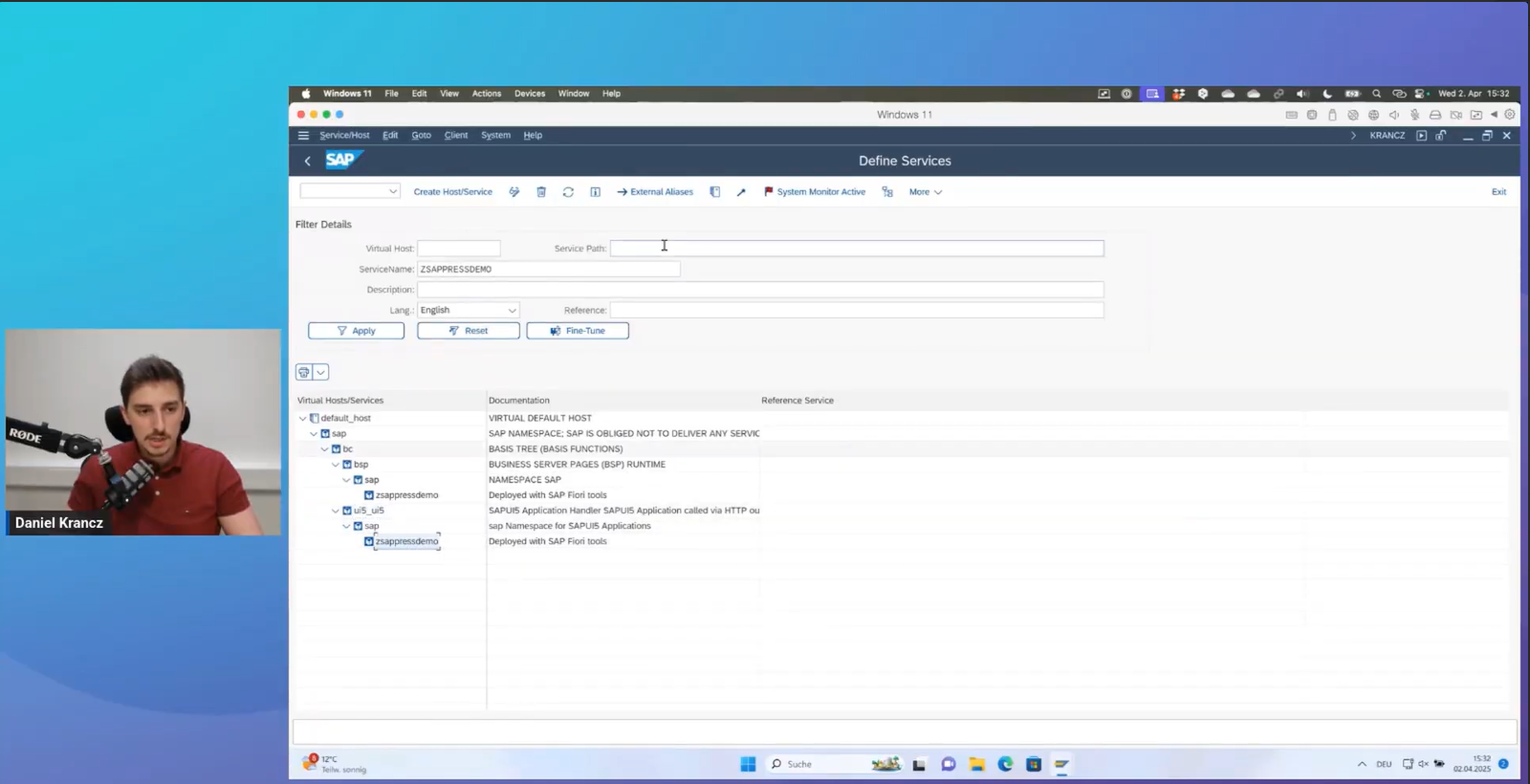The height and width of the screenshot is (784, 1530).
Task: Open the Devices menu in macOS bar
Action: click(x=530, y=94)
